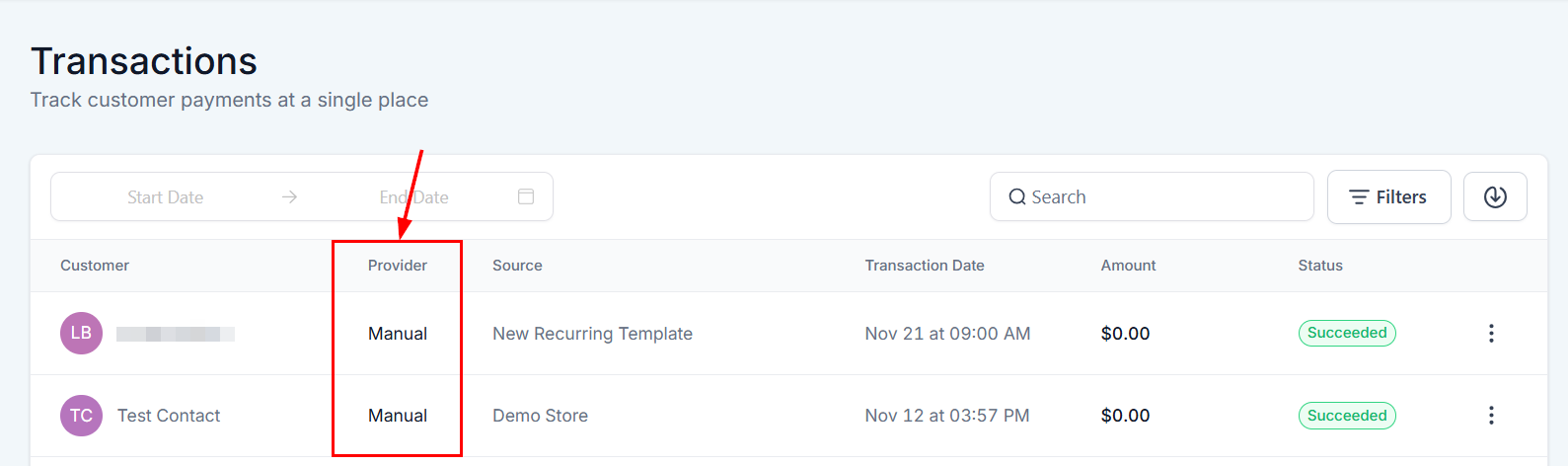Open the Test Contact customer name
This screenshot has height=466, width=1568.
pos(169,416)
